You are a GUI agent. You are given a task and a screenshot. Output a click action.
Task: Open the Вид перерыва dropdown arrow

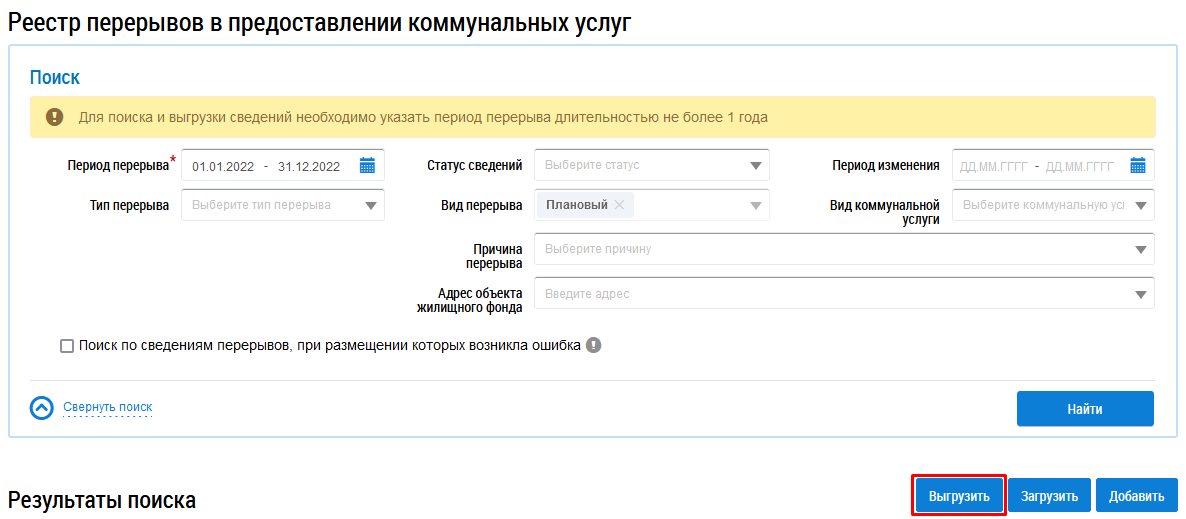point(755,206)
